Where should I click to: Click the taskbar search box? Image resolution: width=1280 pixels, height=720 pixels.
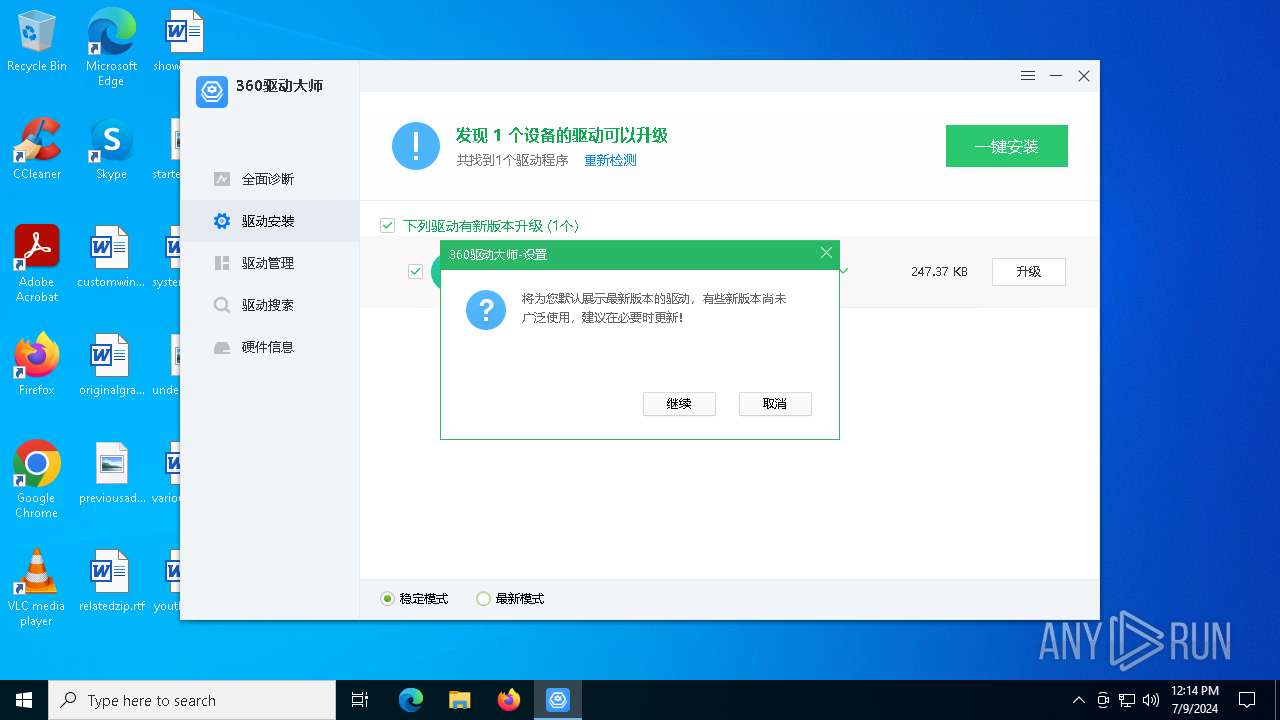click(x=192, y=700)
